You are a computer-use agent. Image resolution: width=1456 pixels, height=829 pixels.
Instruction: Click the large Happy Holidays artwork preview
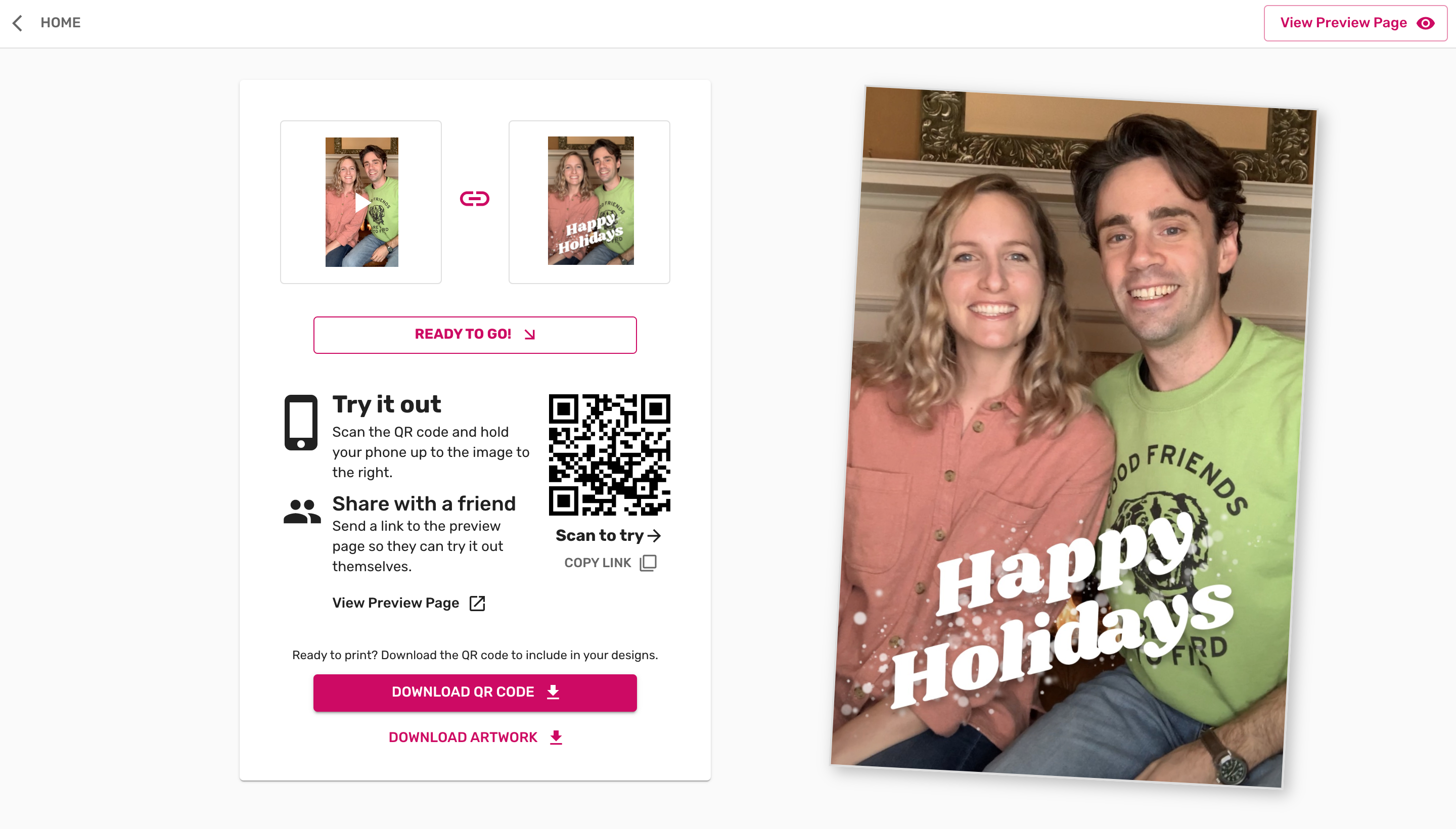tap(1074, 437)
